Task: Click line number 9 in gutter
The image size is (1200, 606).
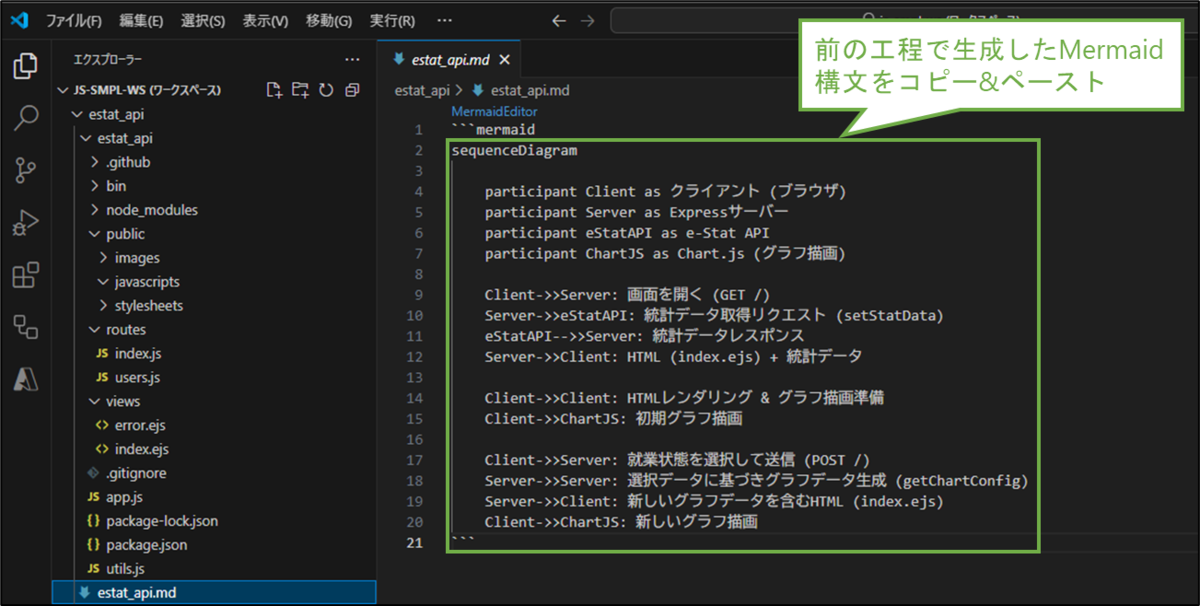Action: tap(417, 296)
